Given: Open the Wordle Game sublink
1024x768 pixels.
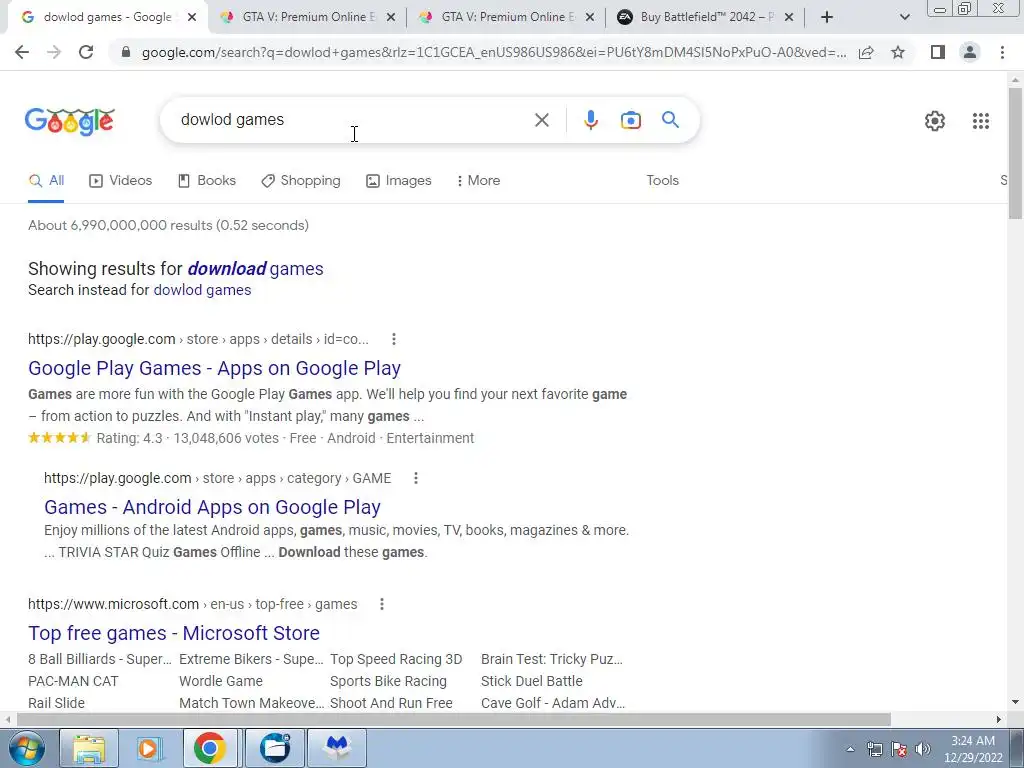Looking at the screenshot, I should (221, 681).
